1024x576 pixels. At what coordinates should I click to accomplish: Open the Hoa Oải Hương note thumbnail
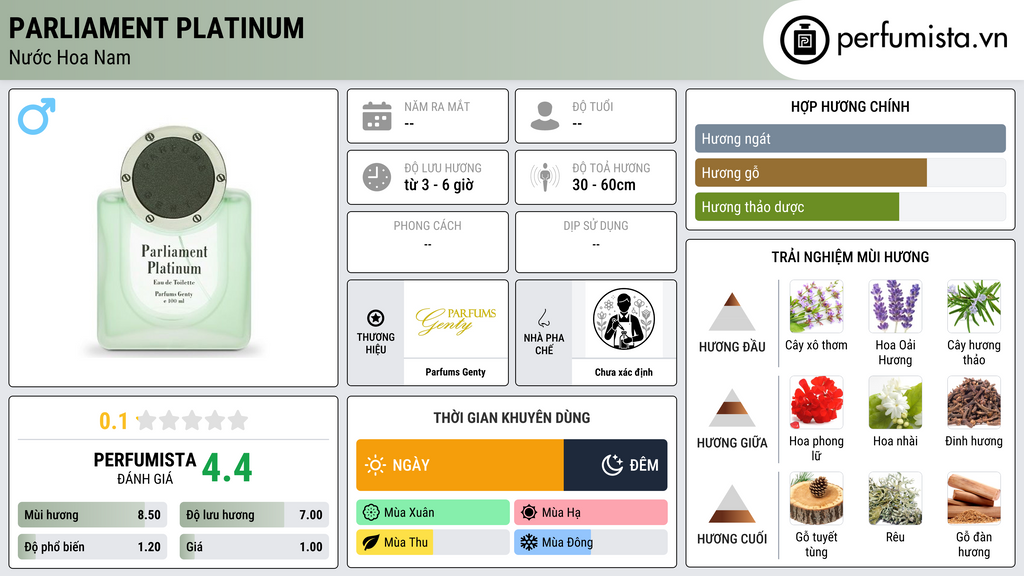(895, 306)
